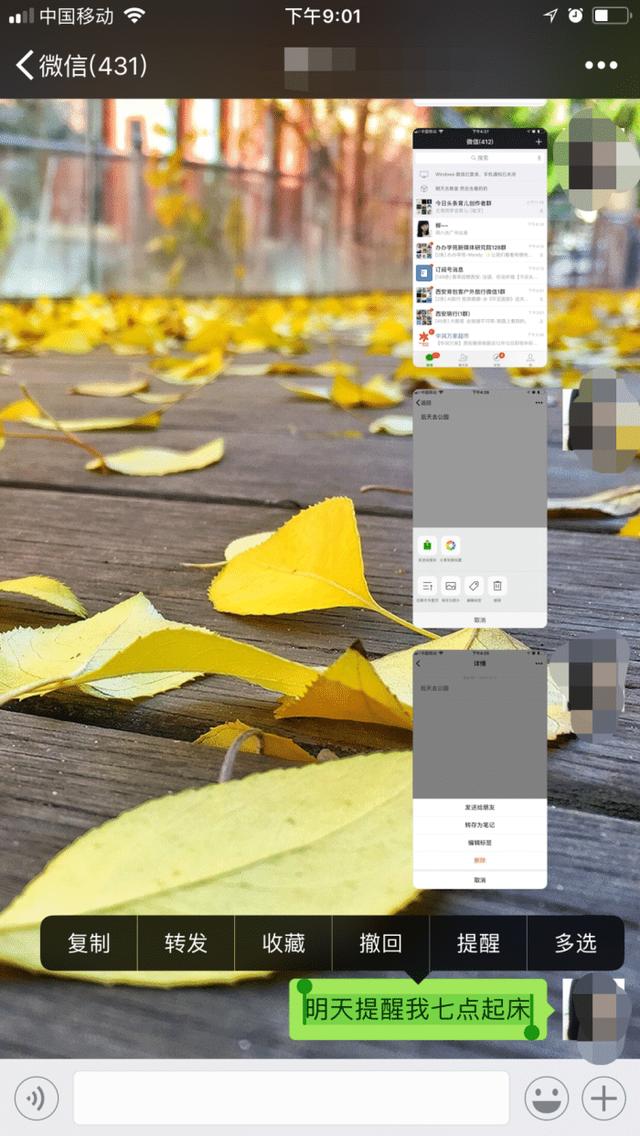Open the emoji sticker panel
This screenshot has height=1136, width=640.
546,1099
